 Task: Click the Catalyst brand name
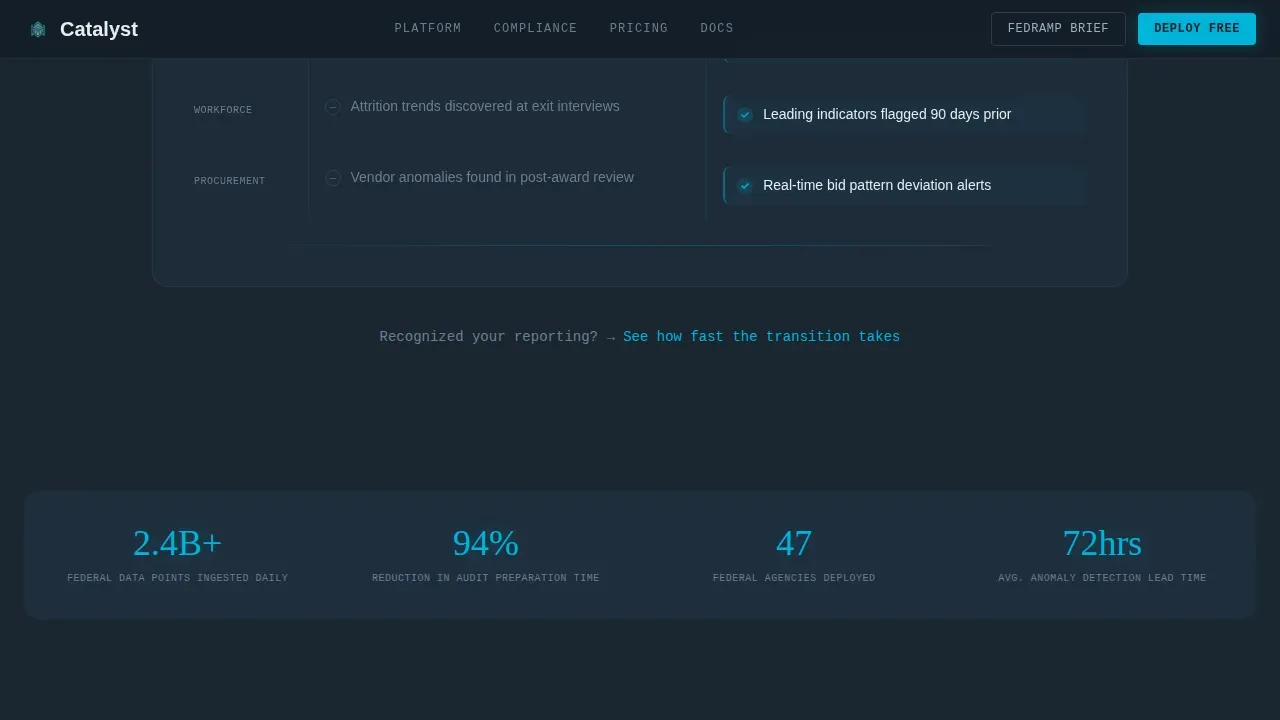[x=99, y=29]
